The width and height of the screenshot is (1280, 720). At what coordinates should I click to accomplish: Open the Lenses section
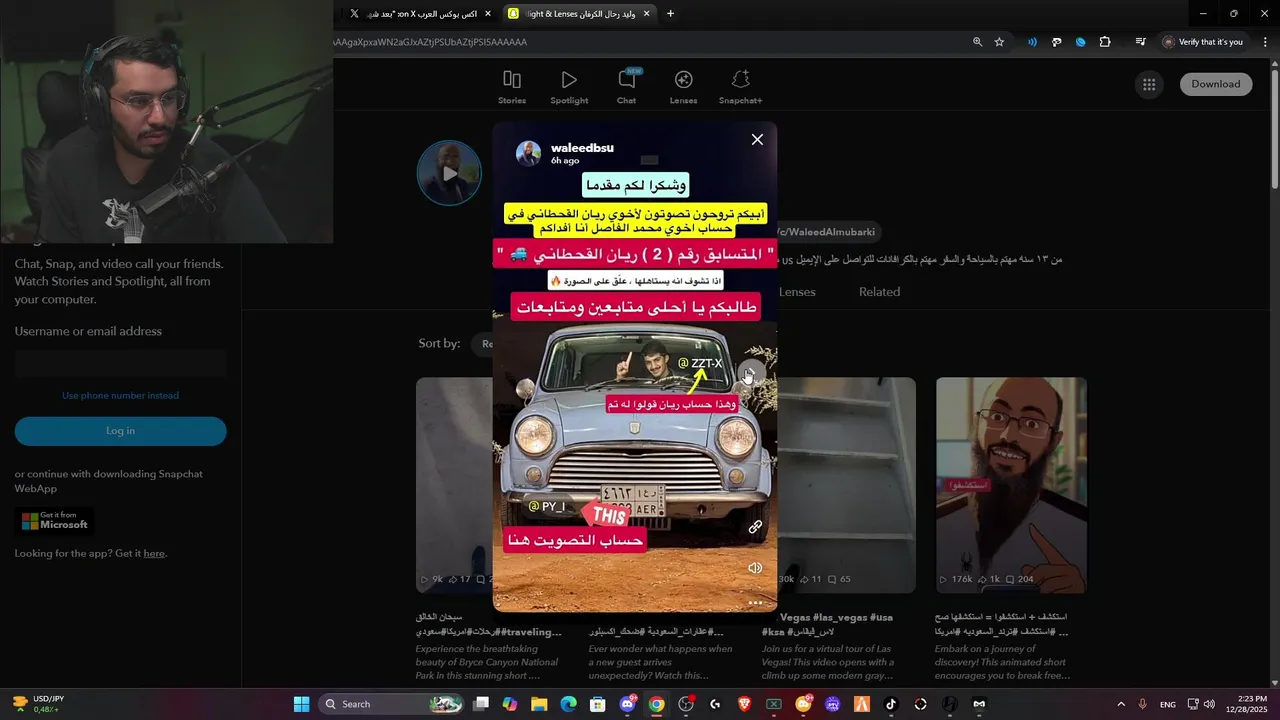pyautogui.click(x=684, y=87)
